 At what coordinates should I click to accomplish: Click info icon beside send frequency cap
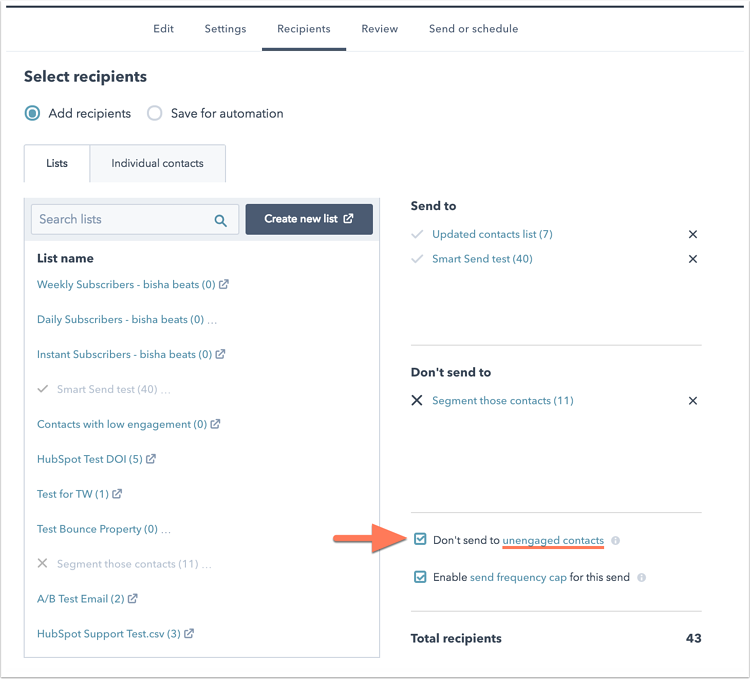641,578
